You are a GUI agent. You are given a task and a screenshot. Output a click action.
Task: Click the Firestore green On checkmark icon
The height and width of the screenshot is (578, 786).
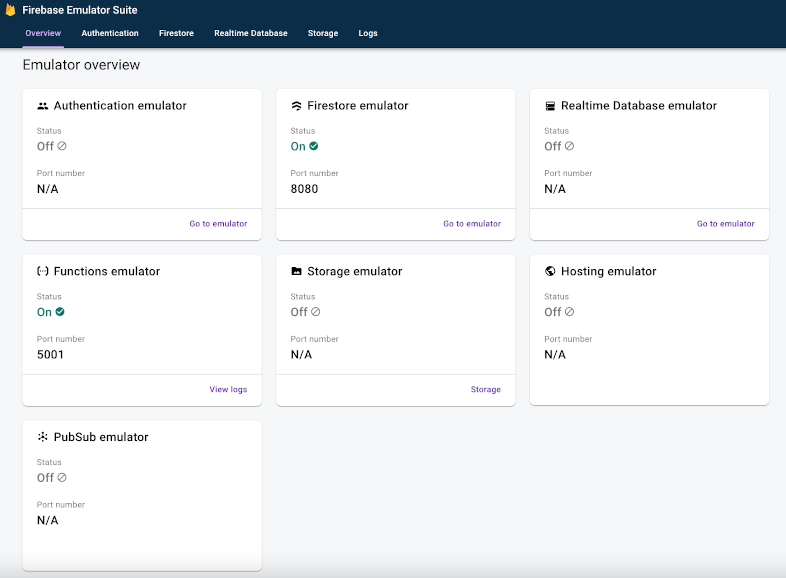[x=314, y=146]
